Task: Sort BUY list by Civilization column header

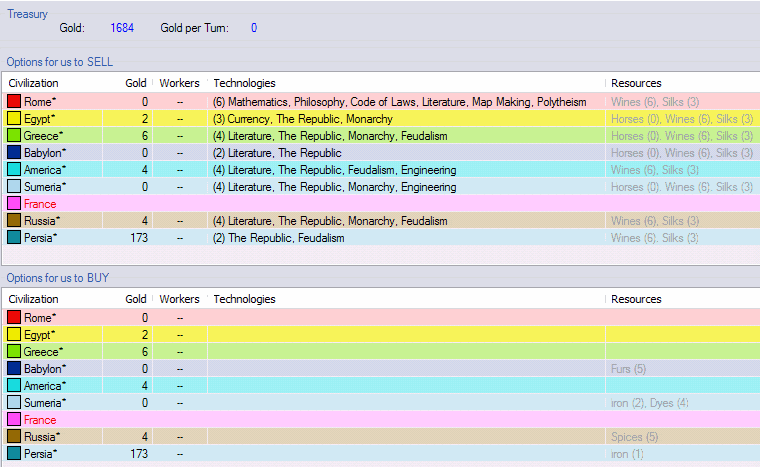Action: click(33, 299)
